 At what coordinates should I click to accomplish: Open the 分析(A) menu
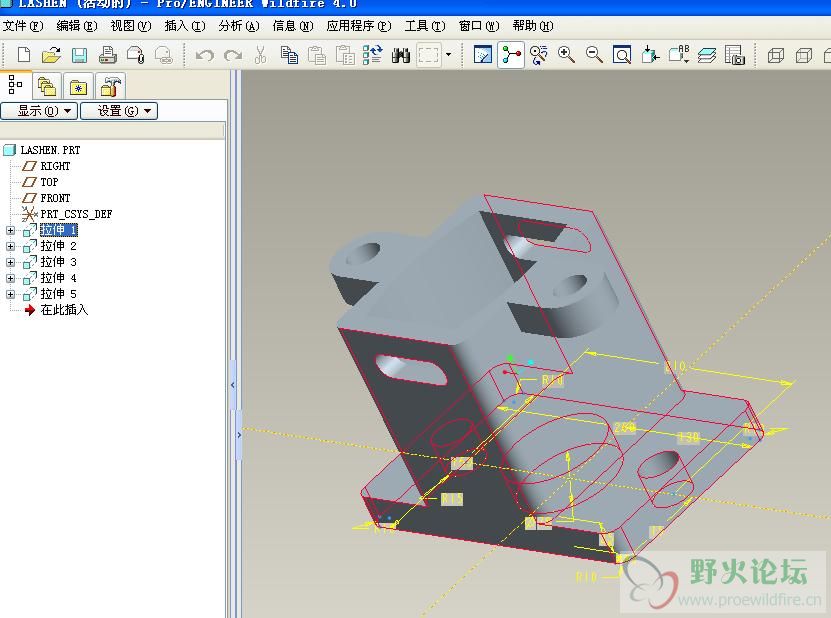(x=239, y=26)
